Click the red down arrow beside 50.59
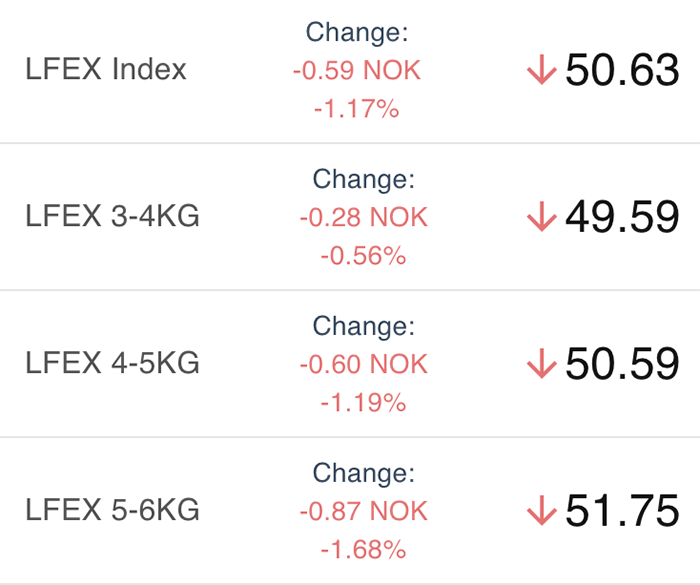Viewport: 700px width, 585px height. point(542,363)
